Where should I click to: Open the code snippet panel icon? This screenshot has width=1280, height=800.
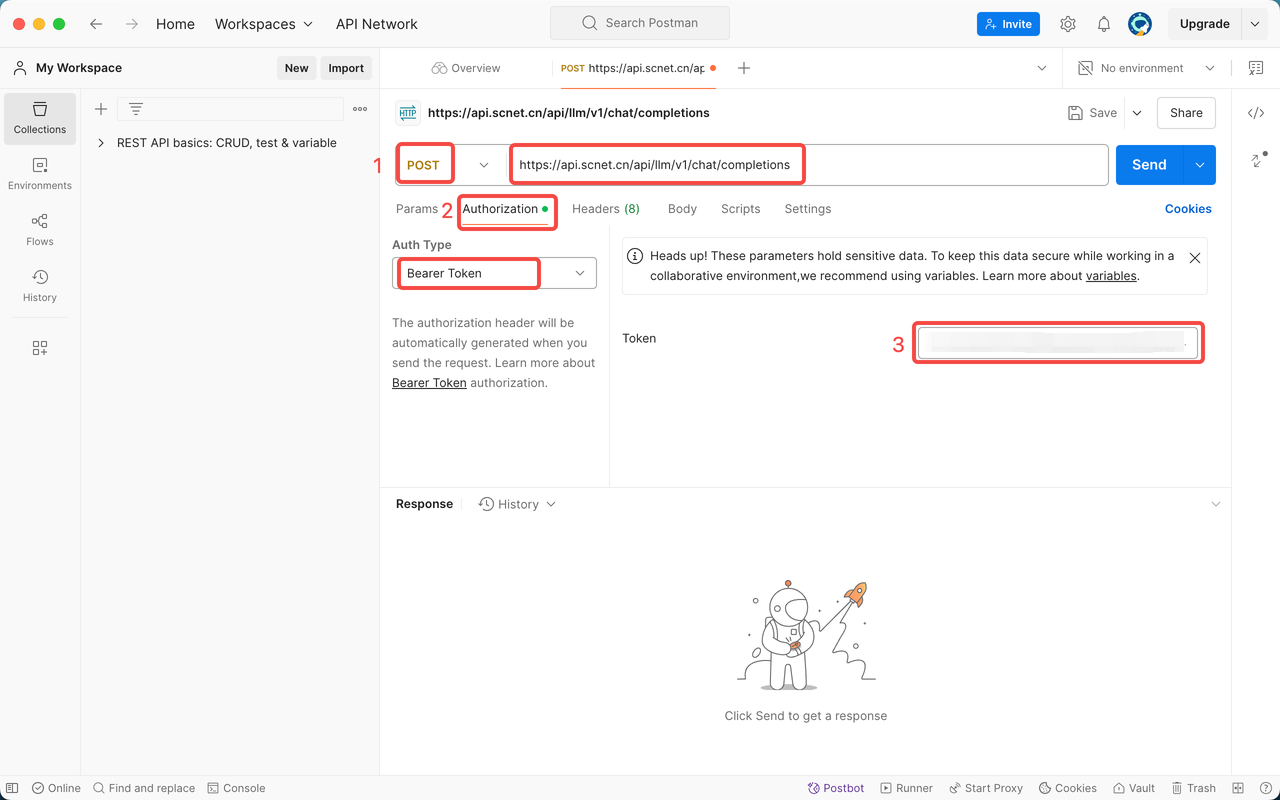click(1256, 113)
